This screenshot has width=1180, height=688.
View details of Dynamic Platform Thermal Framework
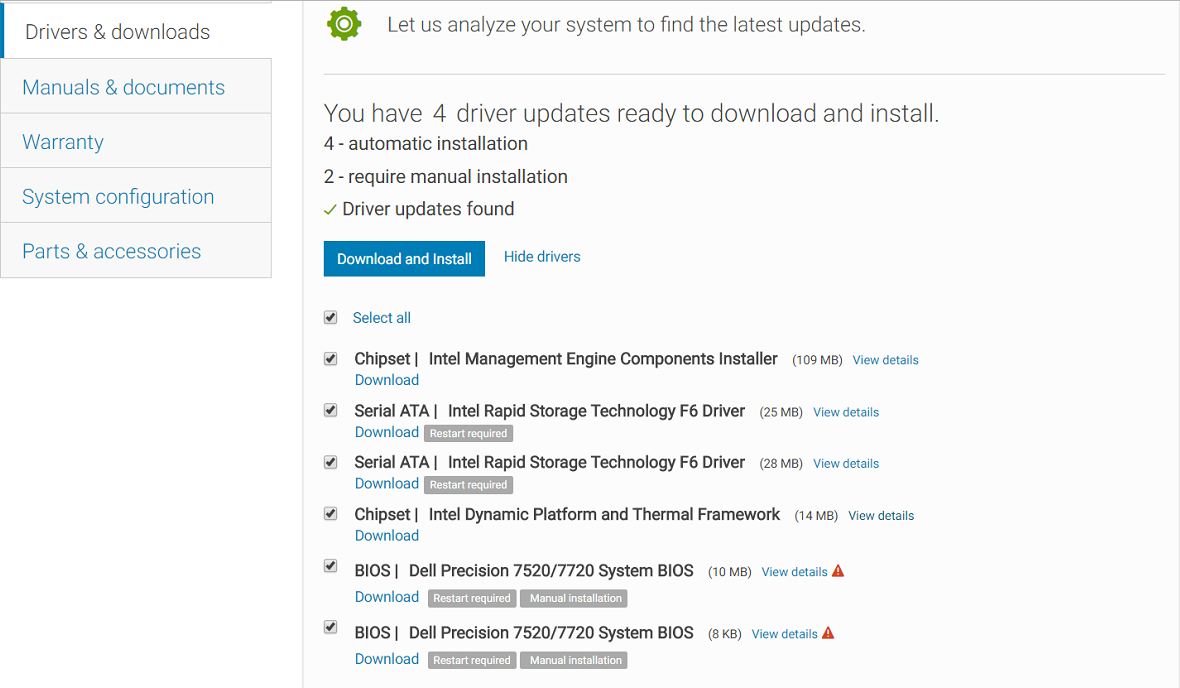881,516
